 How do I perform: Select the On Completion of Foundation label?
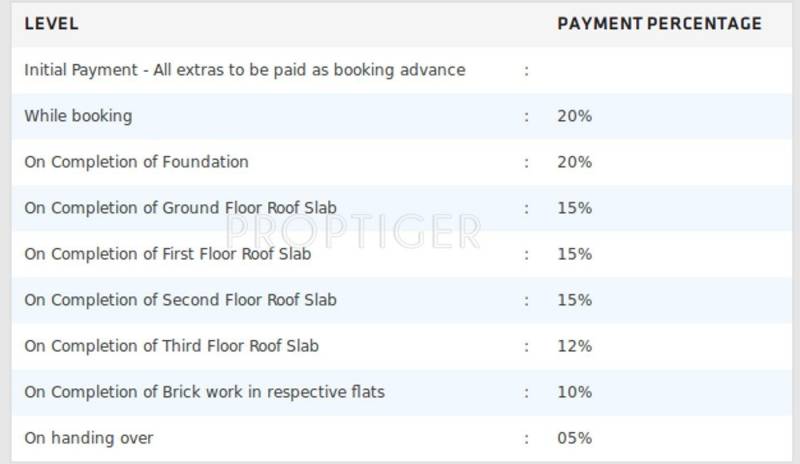coord(136,162)
